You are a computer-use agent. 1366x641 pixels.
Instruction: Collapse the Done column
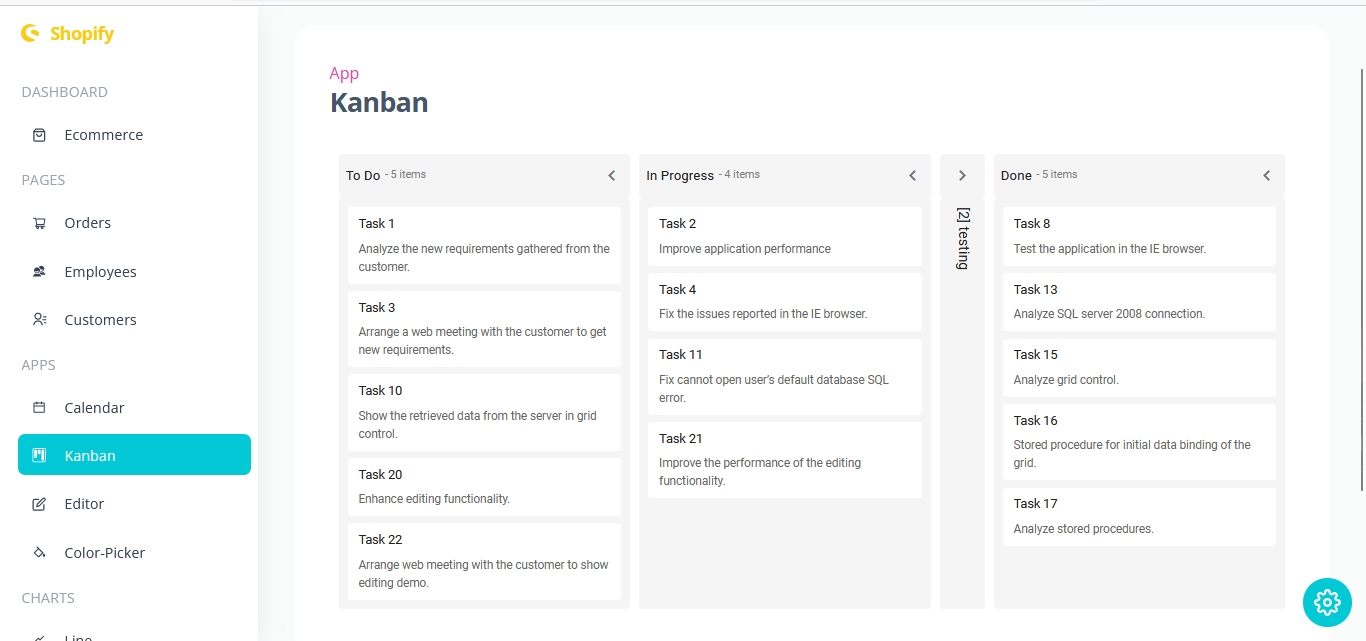[x=1265, y=175]
